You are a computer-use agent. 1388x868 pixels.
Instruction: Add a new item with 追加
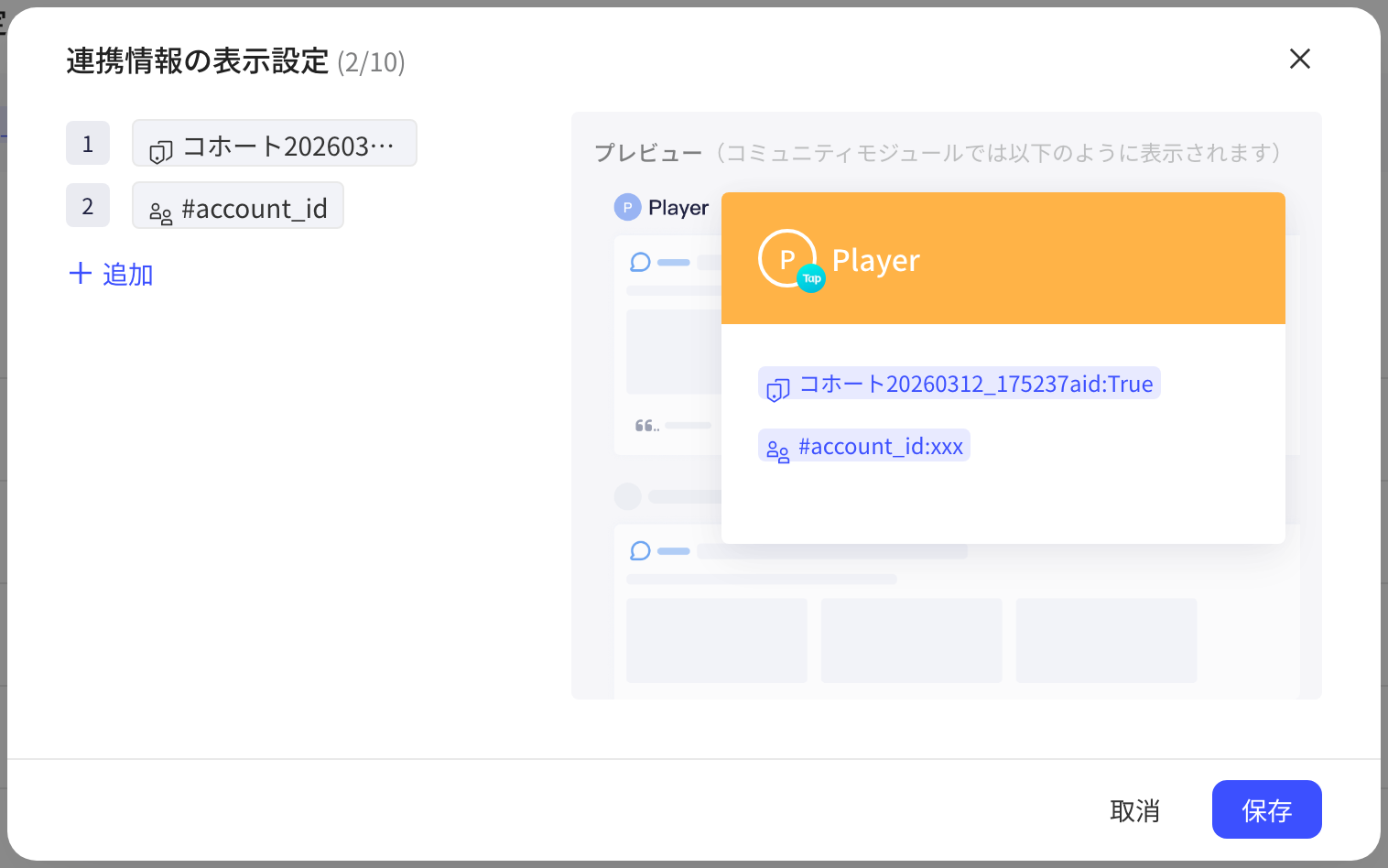[111, 274]
